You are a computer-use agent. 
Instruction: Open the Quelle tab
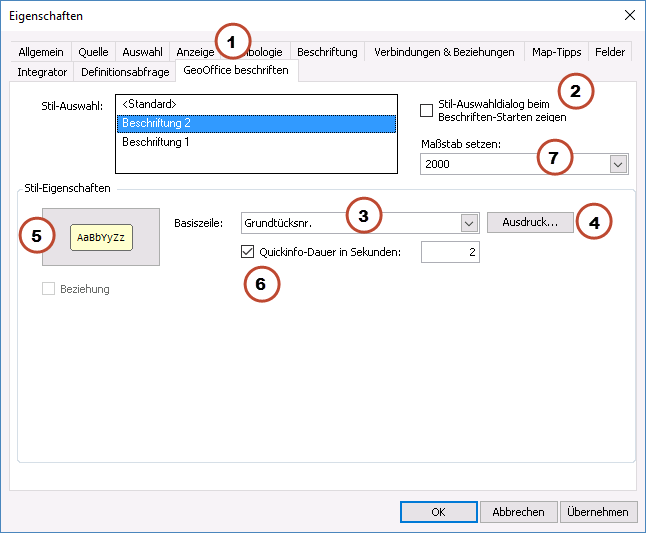click(x=93, y=52)
